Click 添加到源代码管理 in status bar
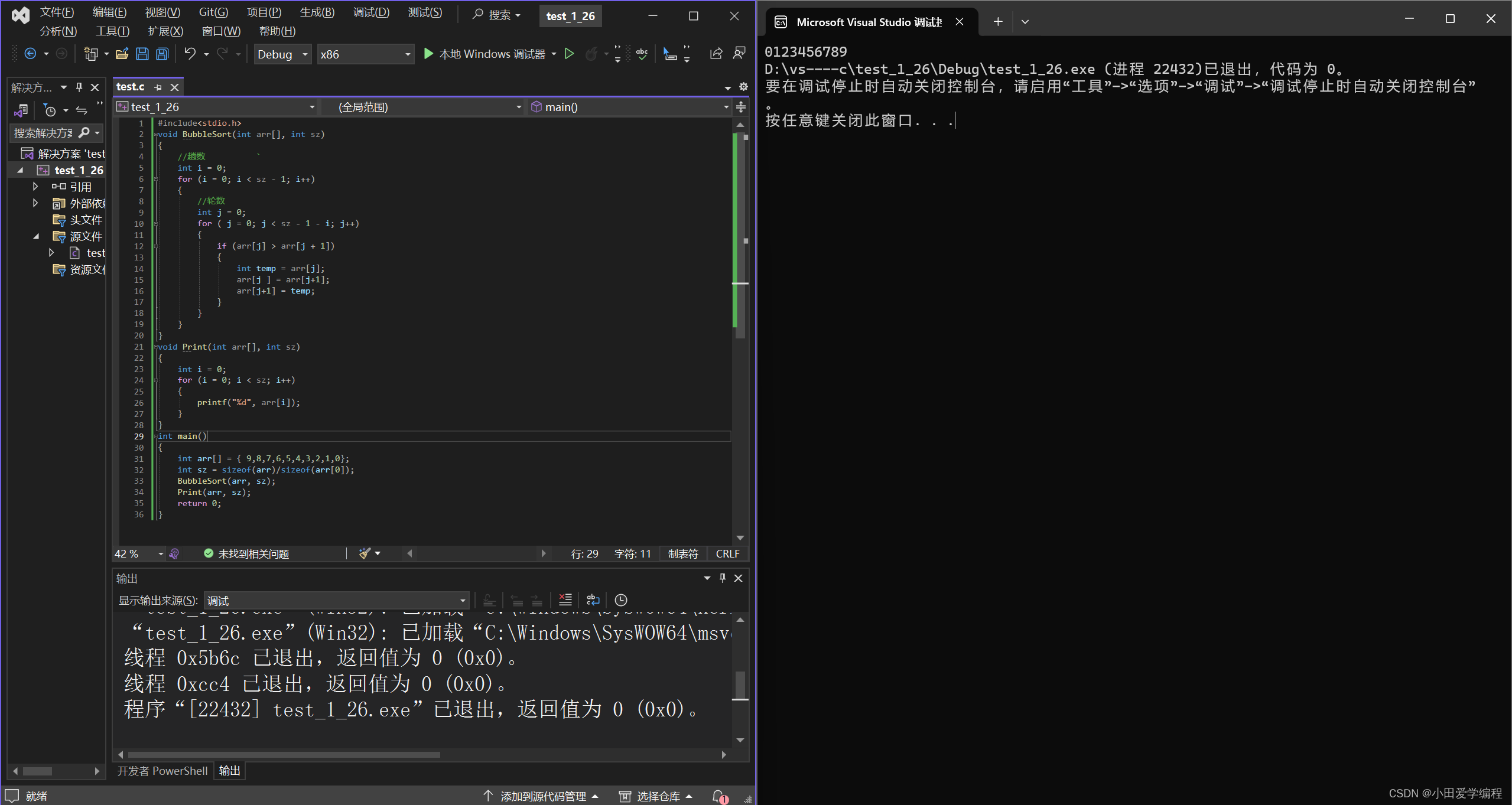 coord(542,796)
